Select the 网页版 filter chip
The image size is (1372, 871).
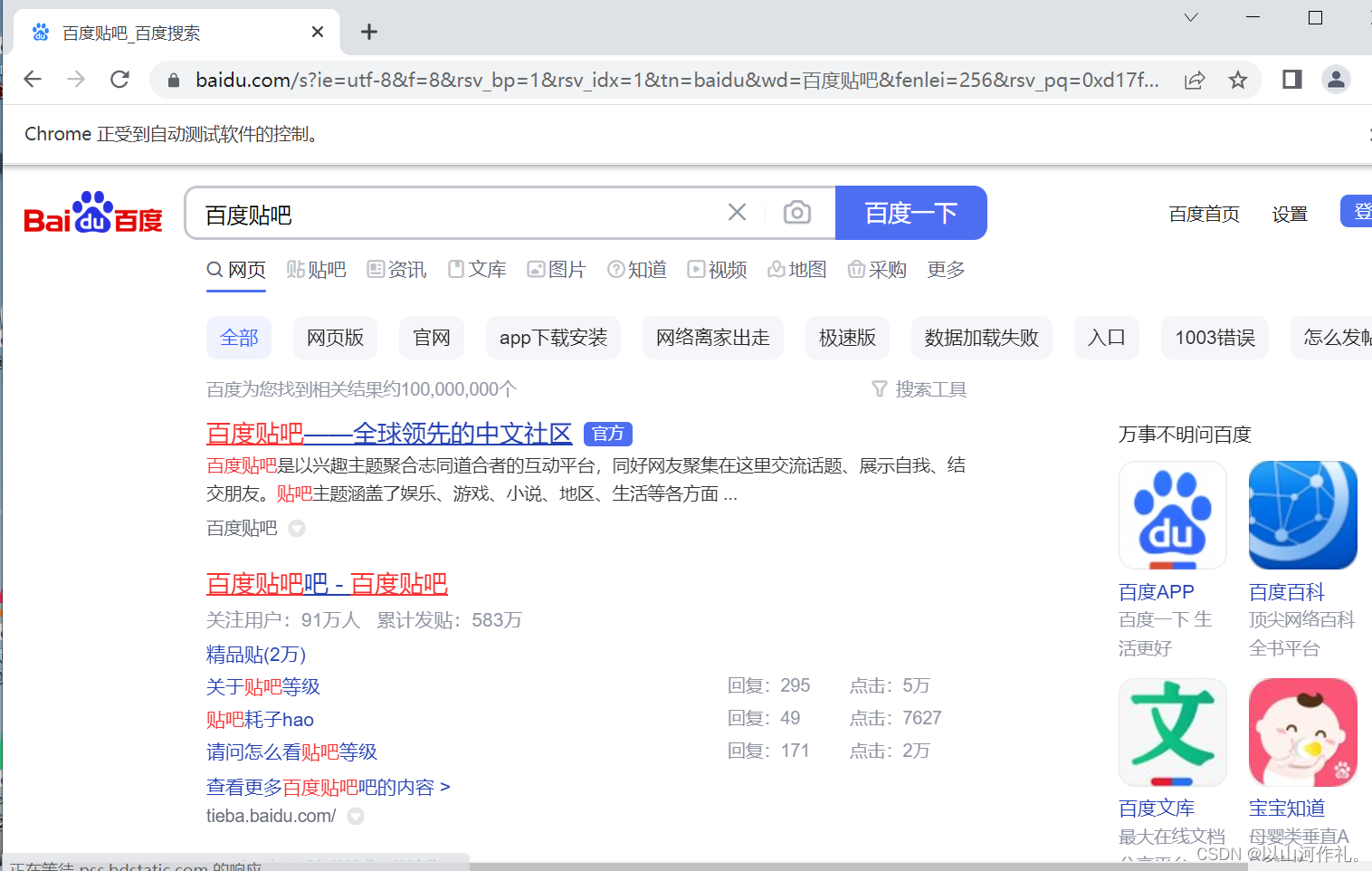click(x=335, y=338)
